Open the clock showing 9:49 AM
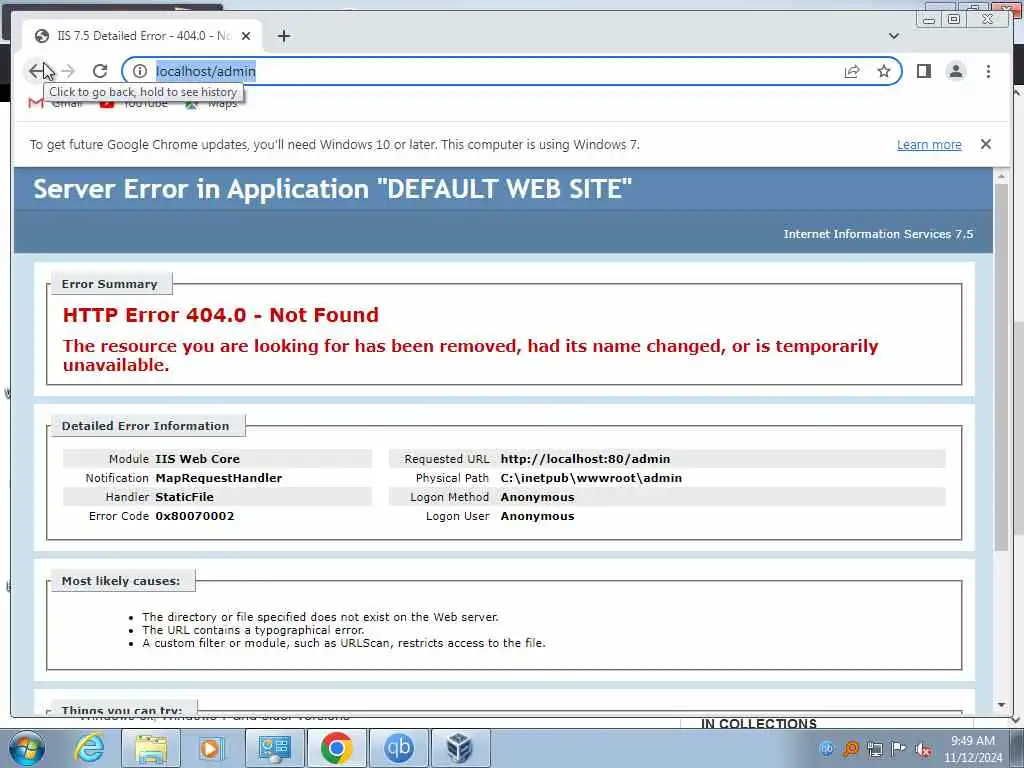1024x768 pixels. 973,749
